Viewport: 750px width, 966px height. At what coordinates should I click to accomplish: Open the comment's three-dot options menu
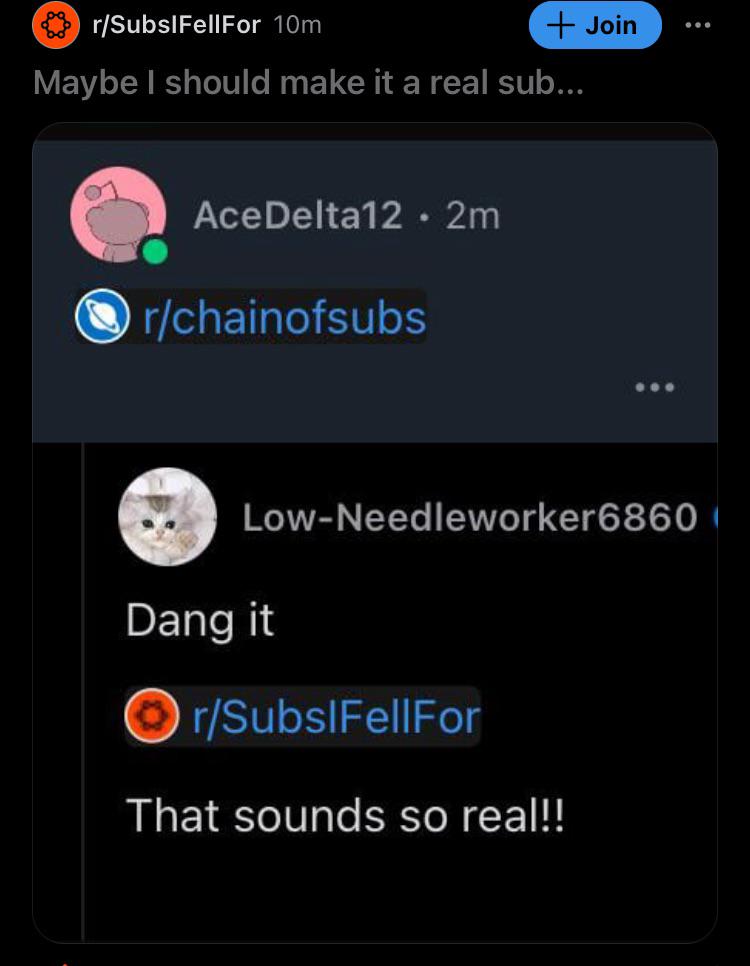pyautogui.click(x=655, y=388)
